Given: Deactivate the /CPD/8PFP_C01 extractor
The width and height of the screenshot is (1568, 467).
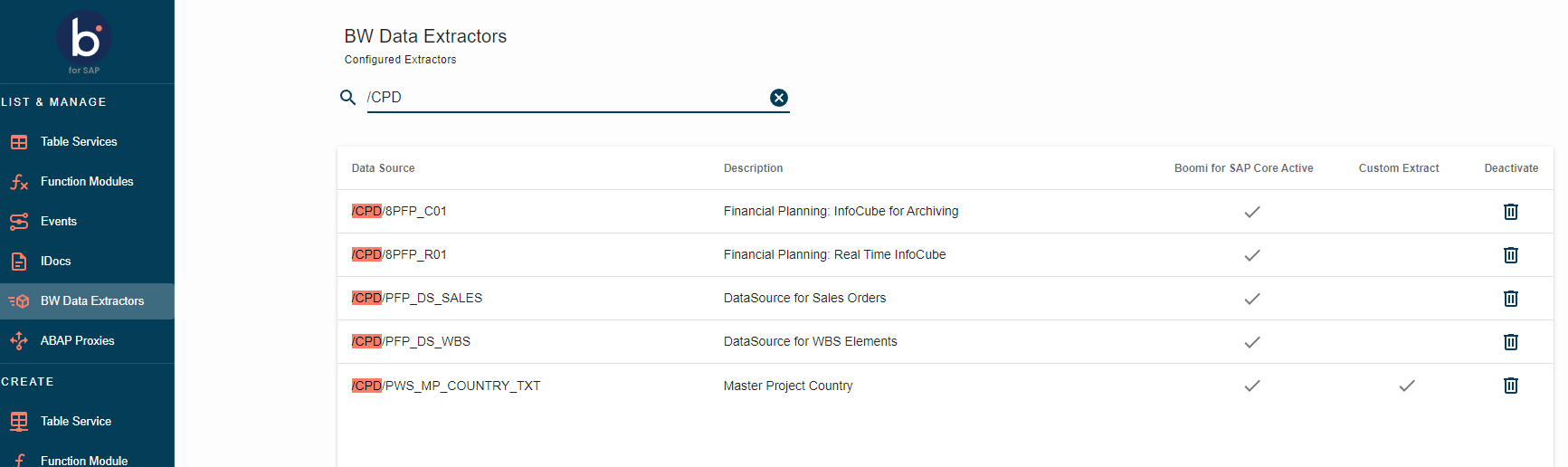Looking at the screenshot, I should 1510,212.
